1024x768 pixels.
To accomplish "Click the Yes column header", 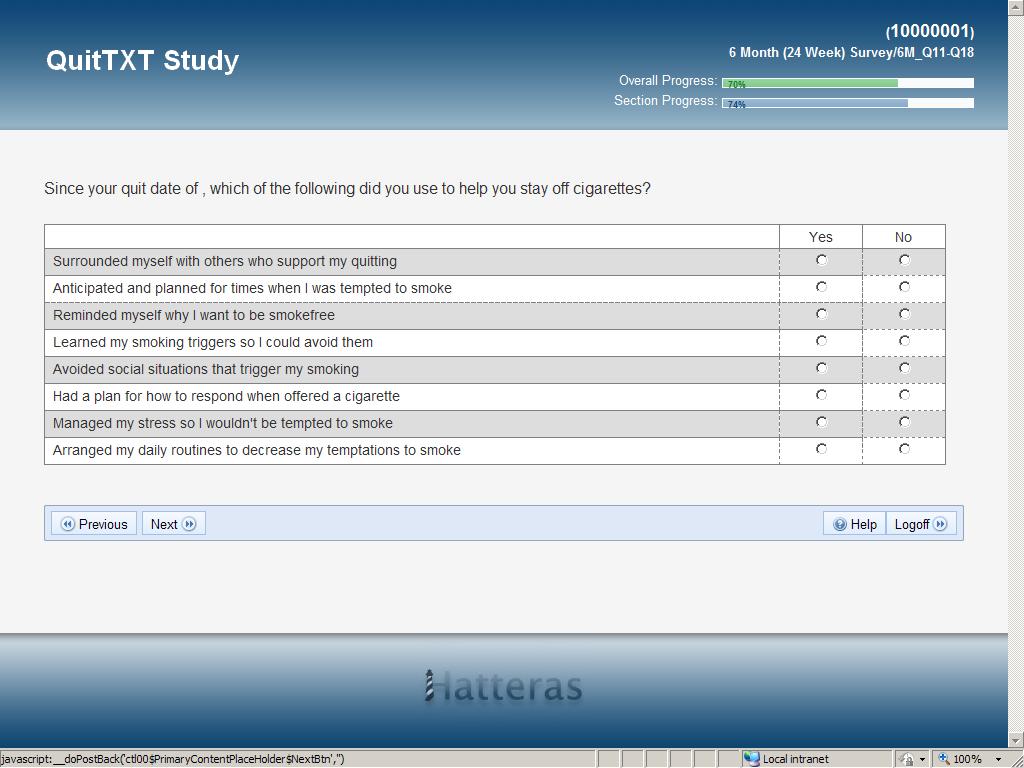I will (x=820, y=237).
